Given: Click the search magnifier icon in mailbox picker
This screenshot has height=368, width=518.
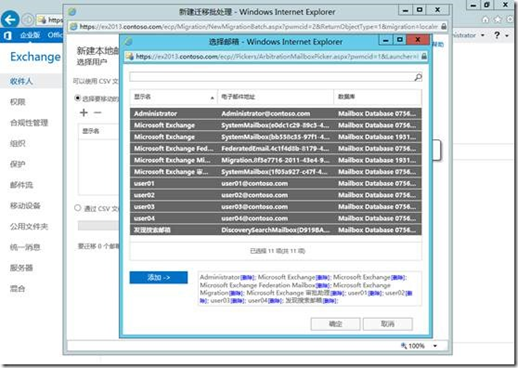Looking at the screenshot, I should [x=418, y=77].
